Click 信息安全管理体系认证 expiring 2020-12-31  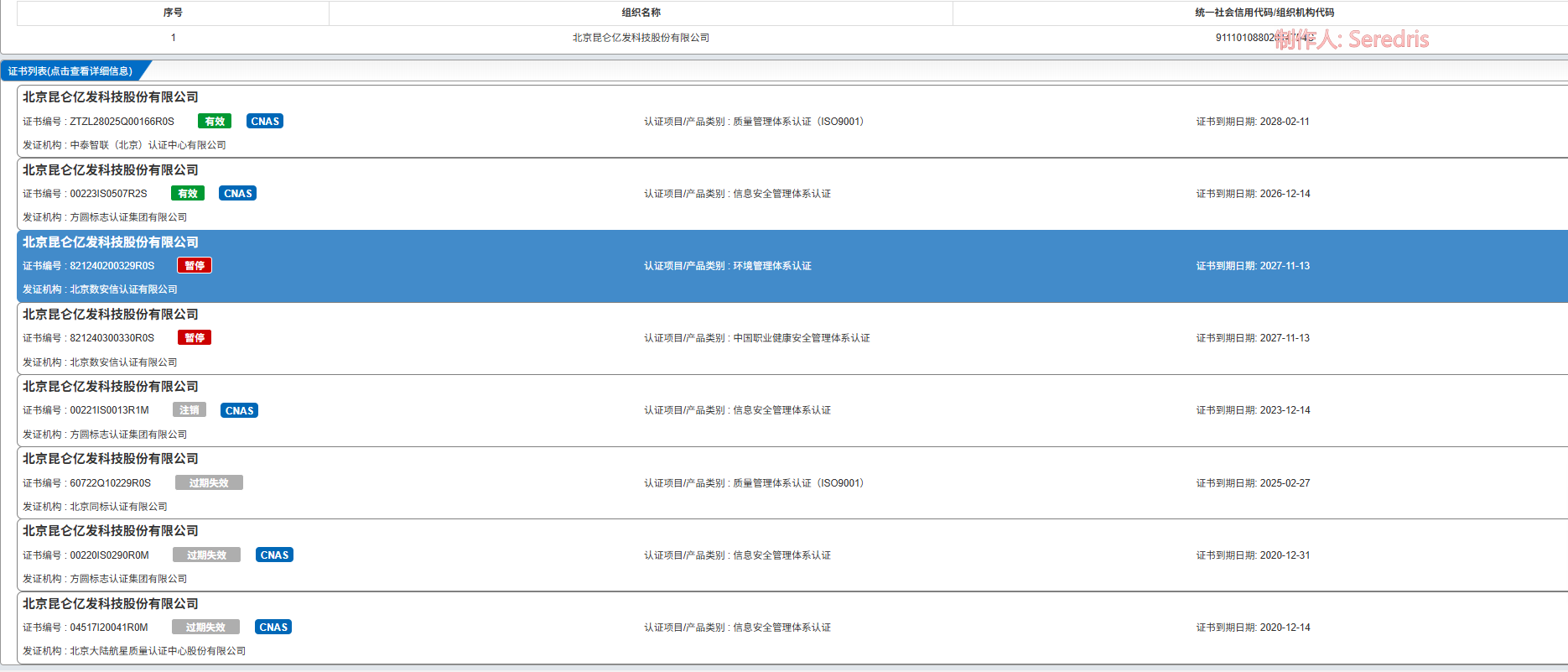(782, 555)
